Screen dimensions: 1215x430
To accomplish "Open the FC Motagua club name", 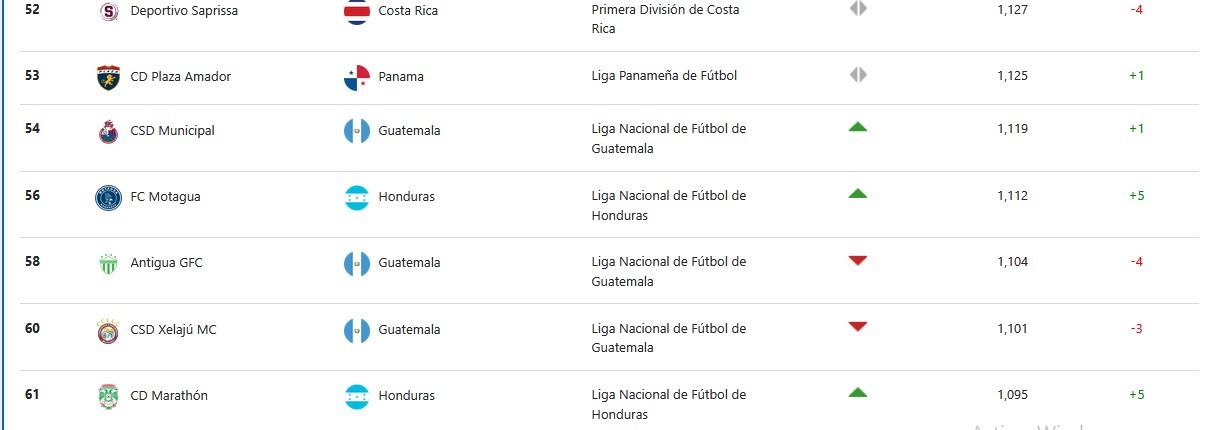I will click(x=165, y=196).
